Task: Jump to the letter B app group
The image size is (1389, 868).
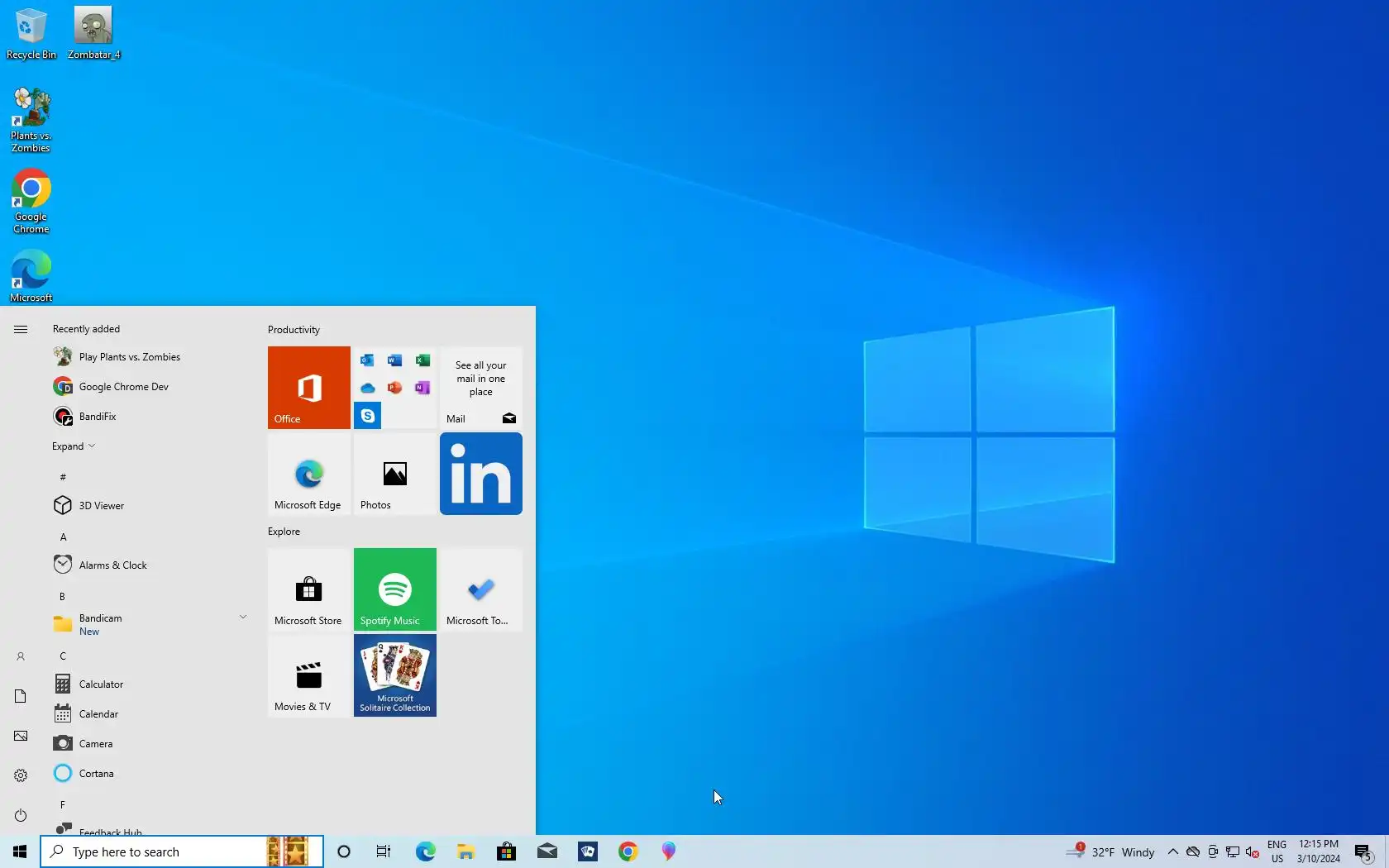Action: 62,597
